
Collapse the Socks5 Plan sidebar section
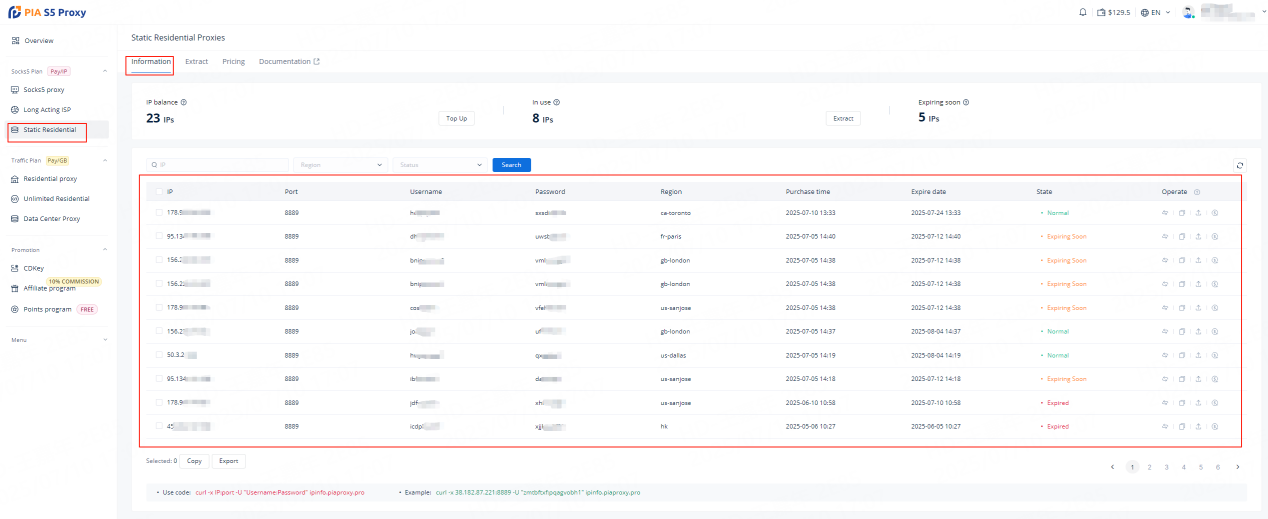point(104,72)
